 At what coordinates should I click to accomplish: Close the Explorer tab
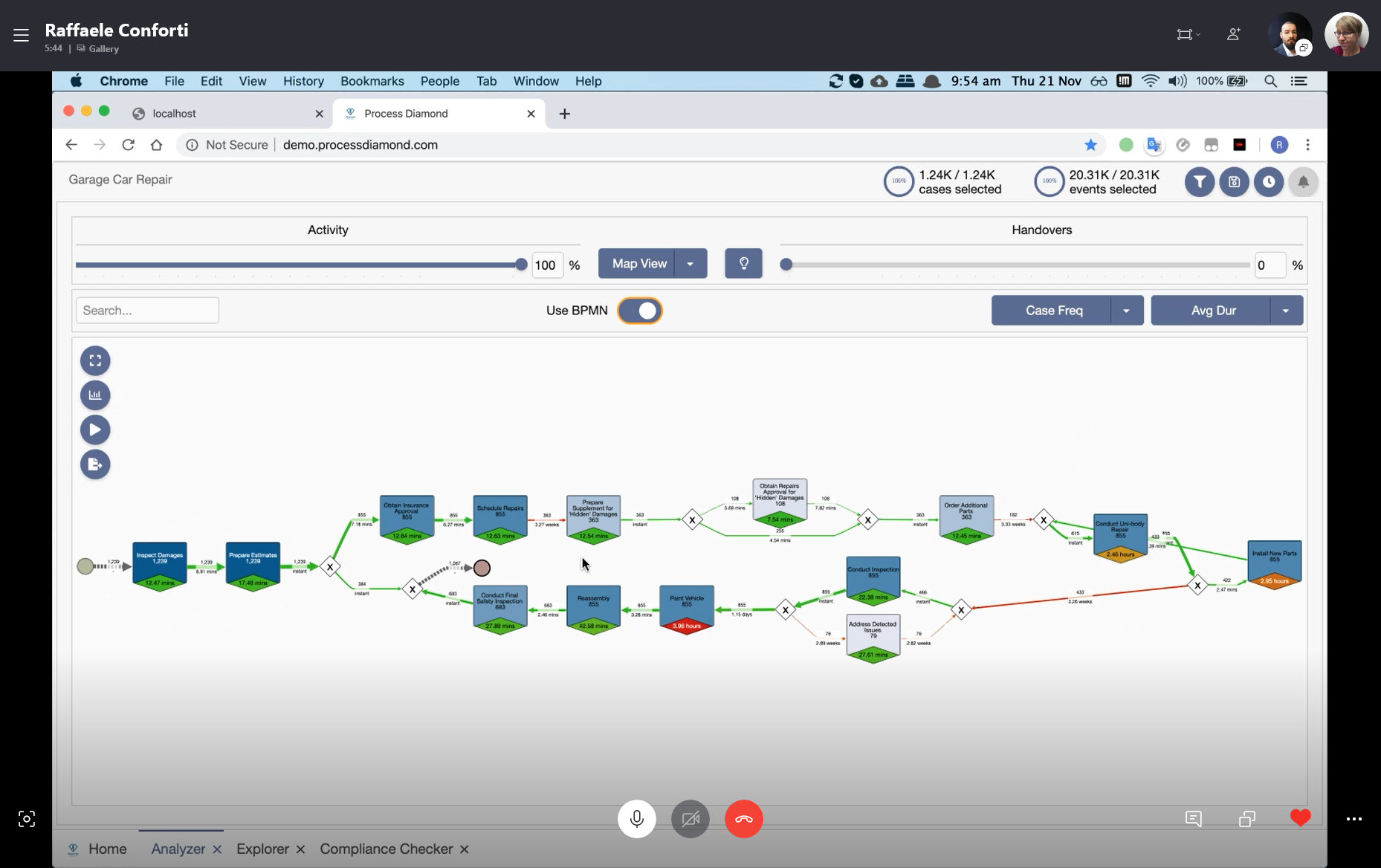click(x=300, y=849)
